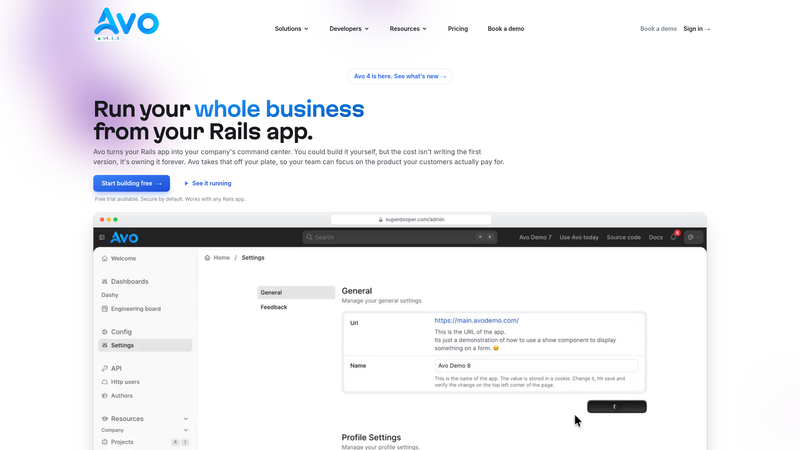Click Sign in link
Image resolution: width=800 pixels, height=450 pixels.
point(696,29)
